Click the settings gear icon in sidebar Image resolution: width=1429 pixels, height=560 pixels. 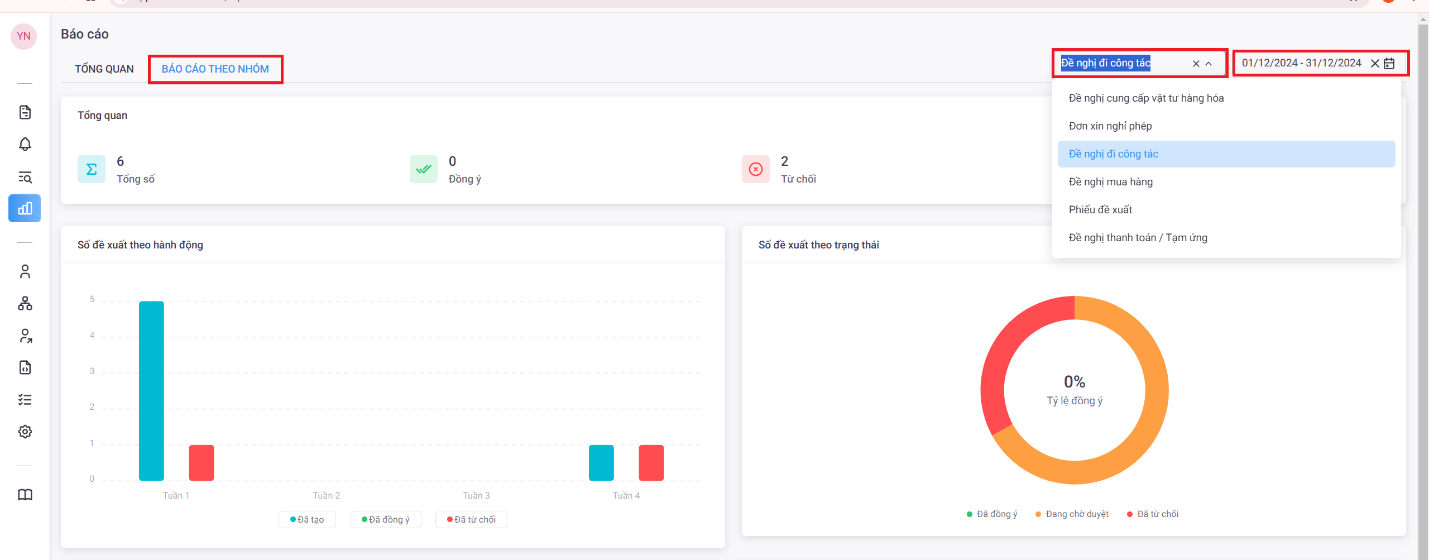click(25, 432)
